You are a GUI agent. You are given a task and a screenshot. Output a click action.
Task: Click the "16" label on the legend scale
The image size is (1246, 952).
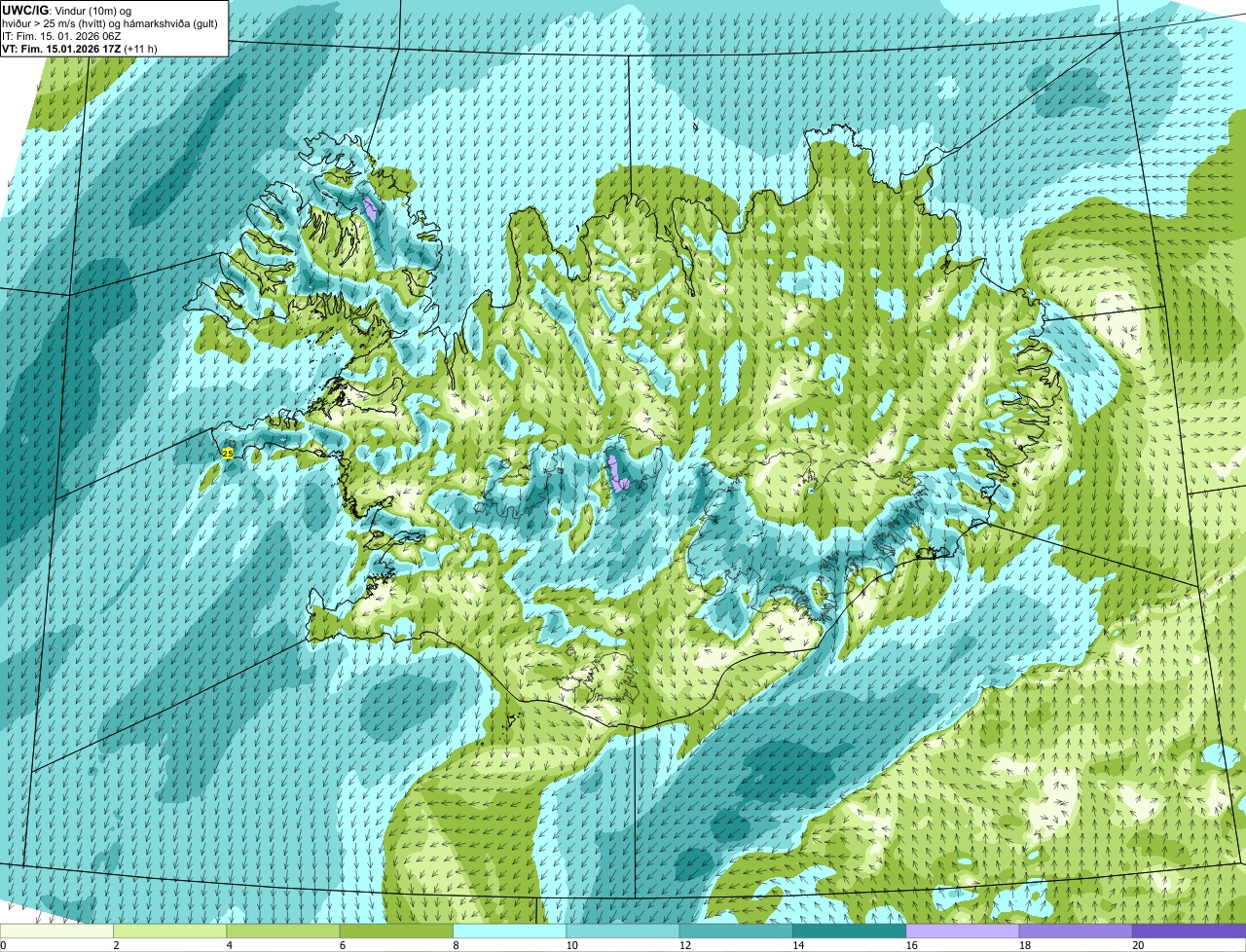point(911,945)
